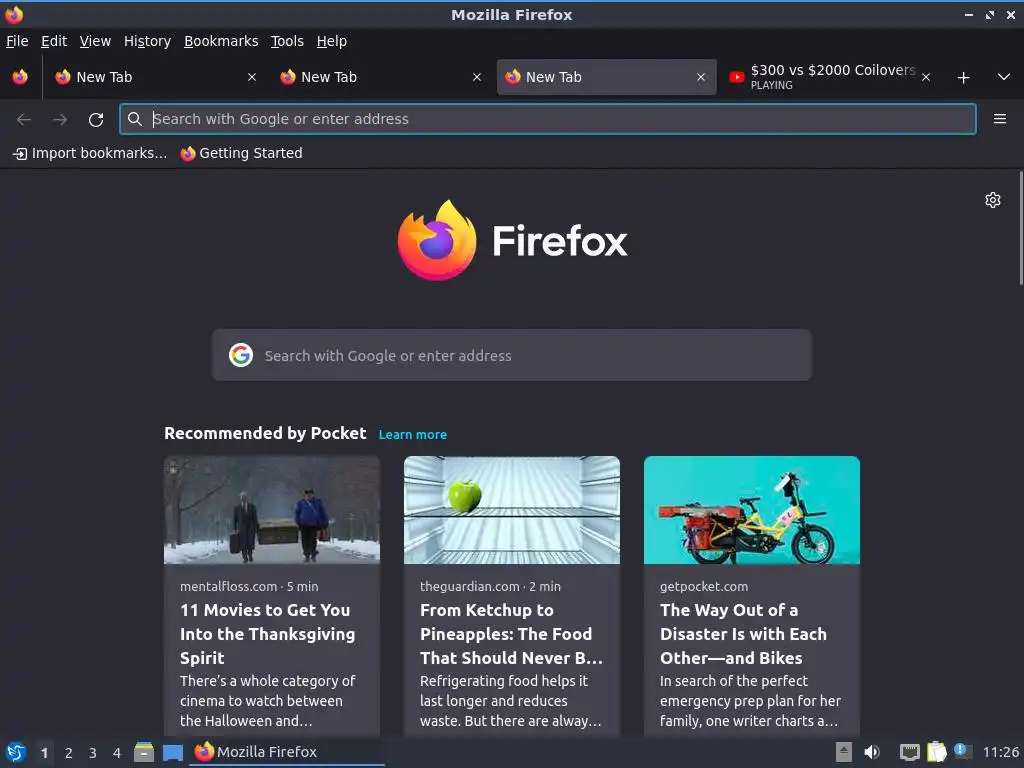The image size is (1024, 768).
Task: Close the active third New Tab
Action: pos(701,77)
